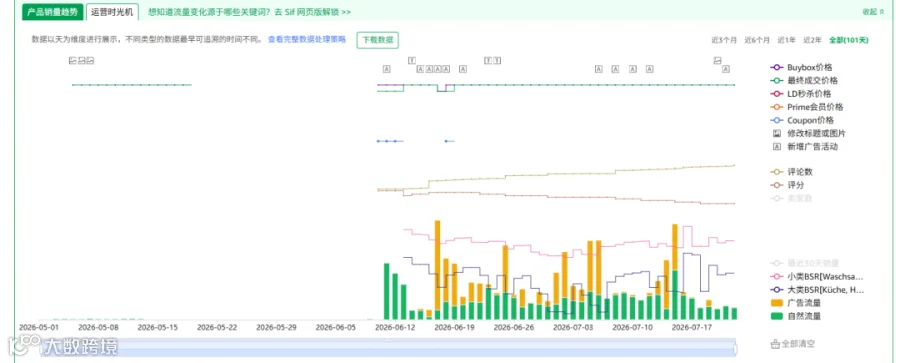Click the 新增广告活动 legend icon

tap(777, 146)
